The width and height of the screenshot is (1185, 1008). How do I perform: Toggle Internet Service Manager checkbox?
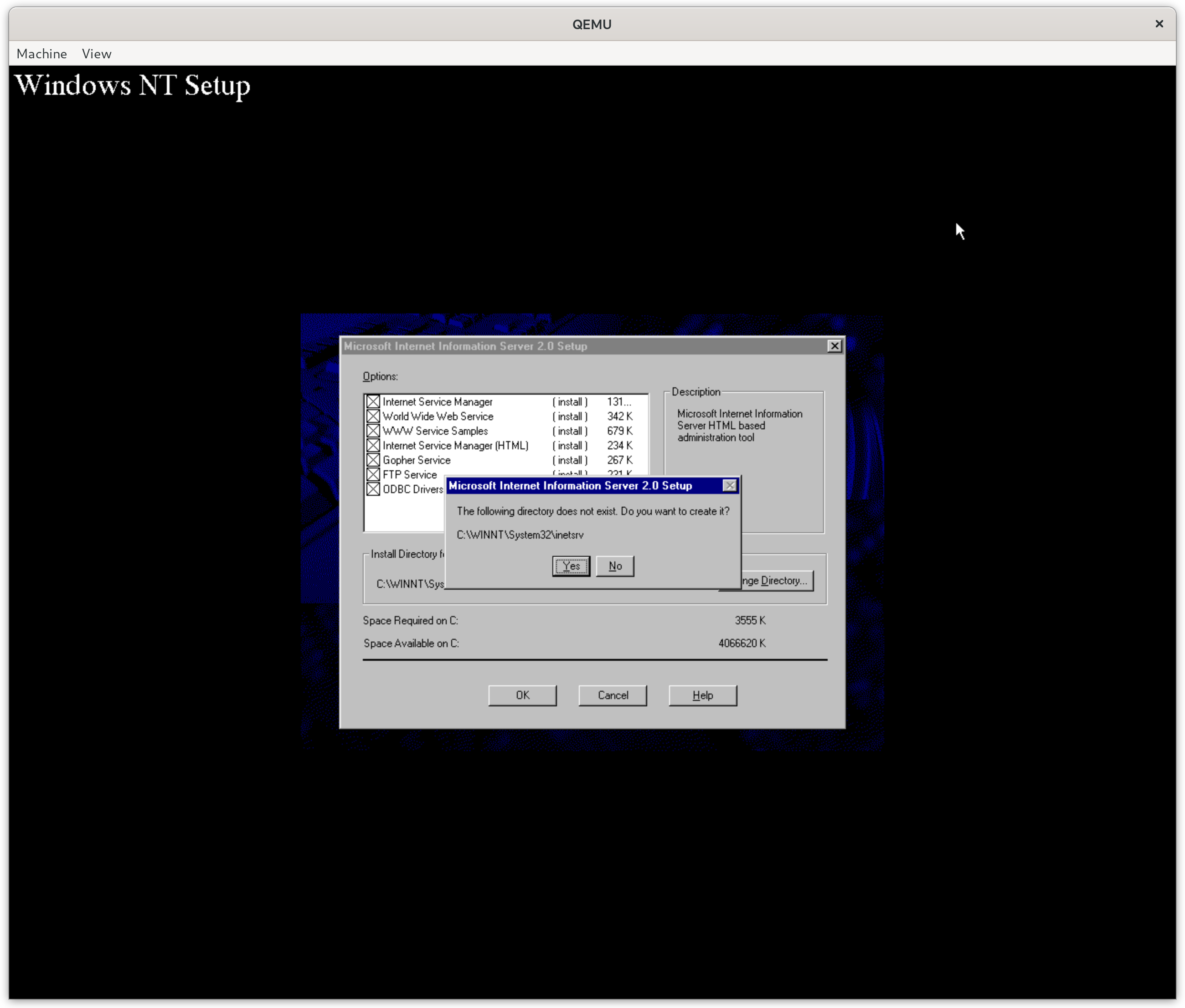(x=373, y=402)
